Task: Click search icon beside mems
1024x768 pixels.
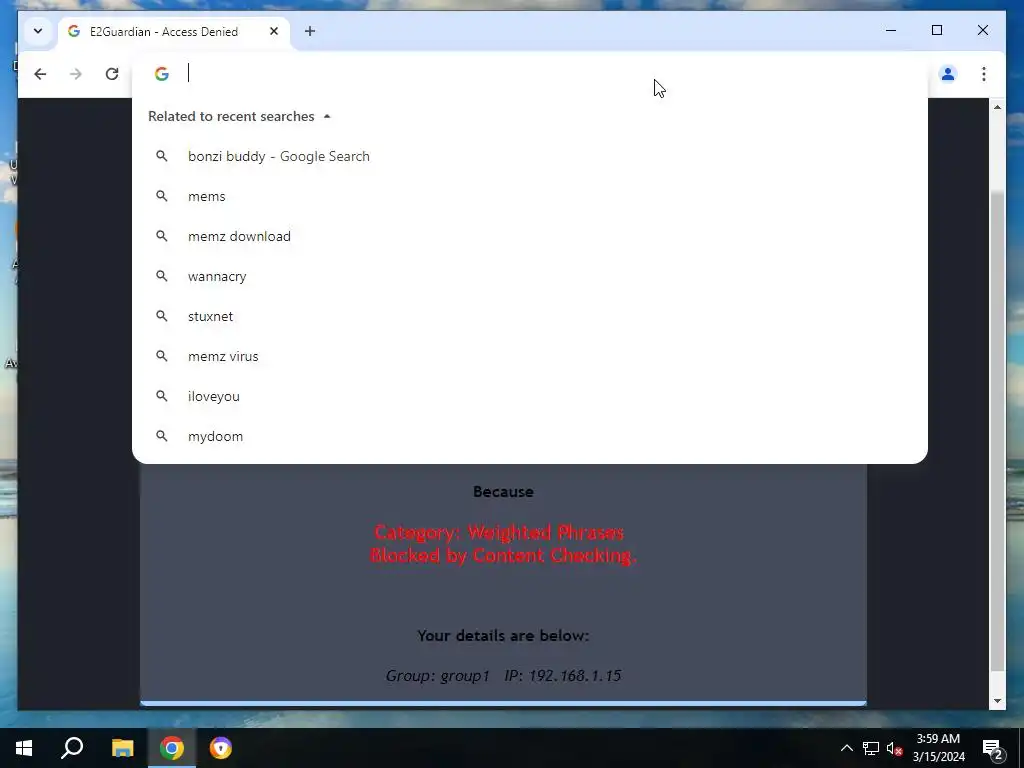Action: 161,196
